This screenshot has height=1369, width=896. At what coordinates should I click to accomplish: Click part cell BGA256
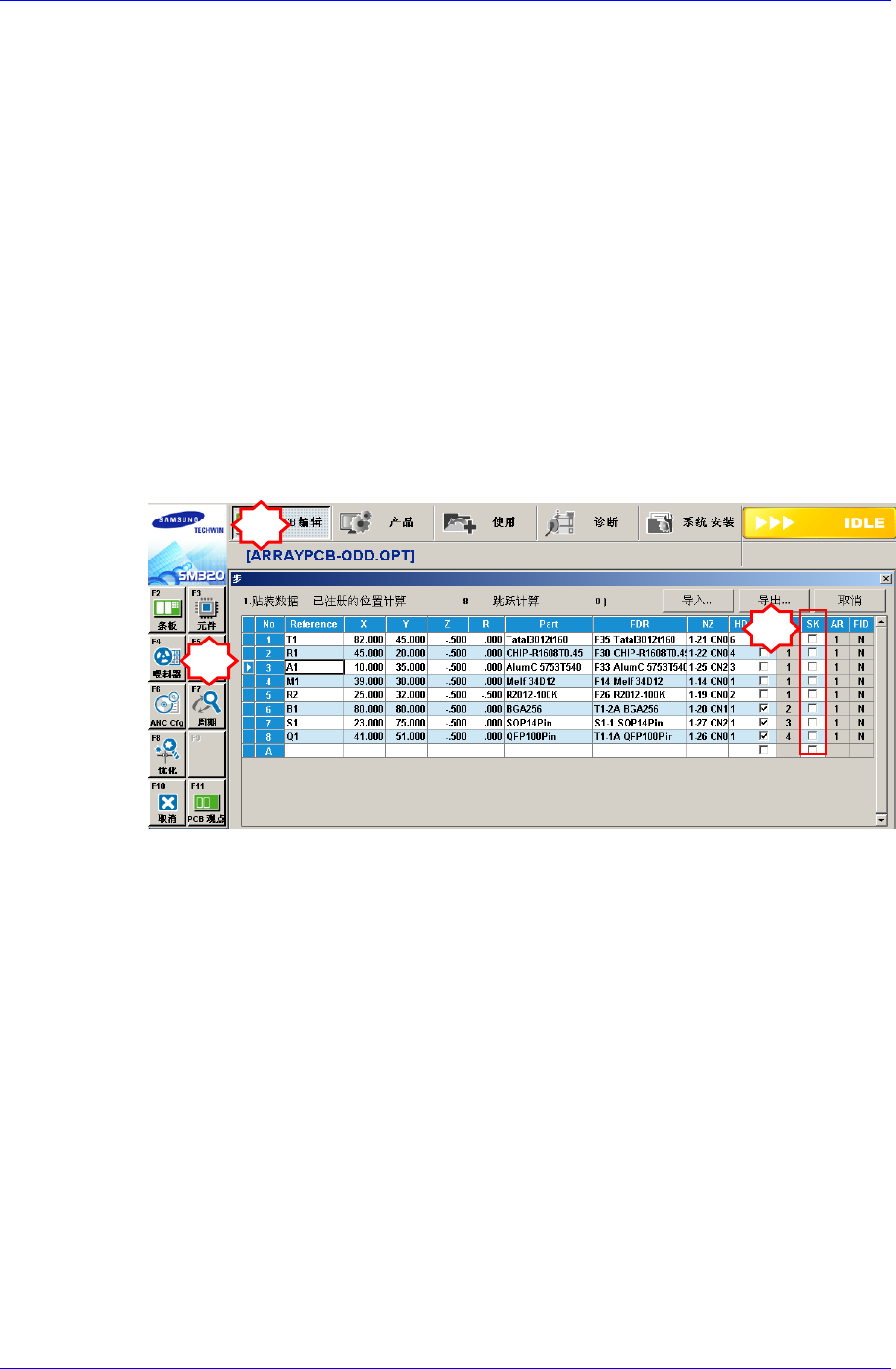[548, 709]
